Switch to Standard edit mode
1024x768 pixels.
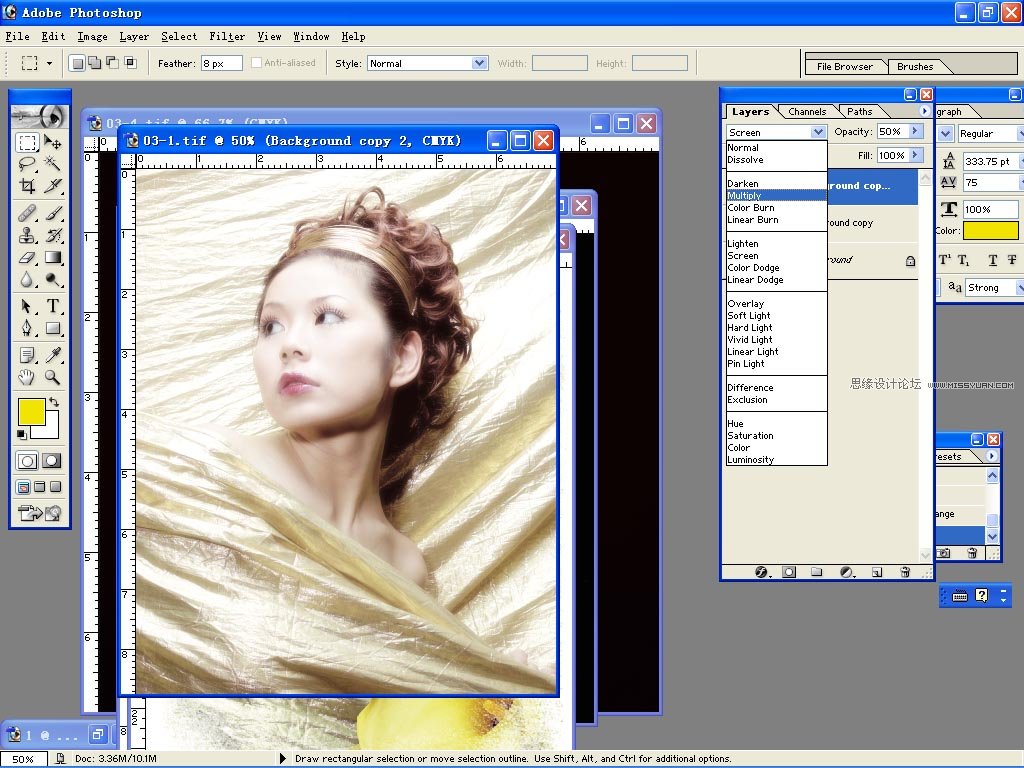tap(27, 461)
